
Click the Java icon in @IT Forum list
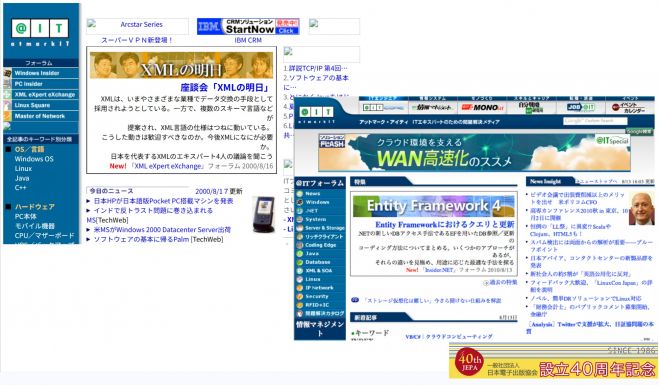click(300, 253)
